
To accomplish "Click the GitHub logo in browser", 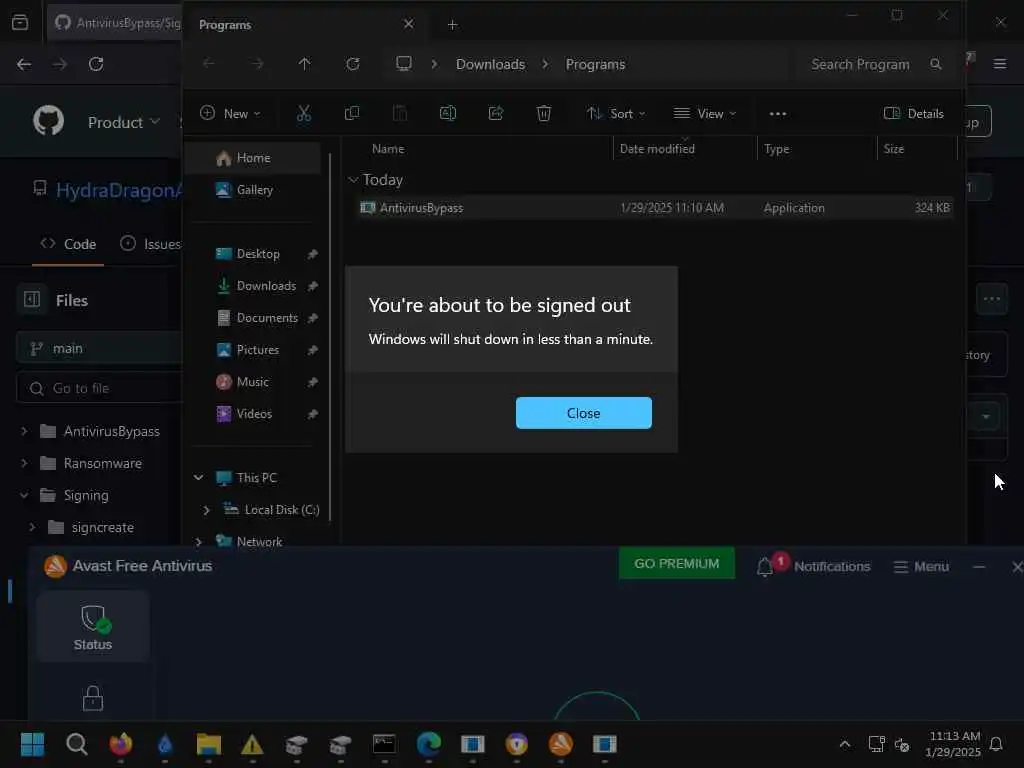I will pos(48,121).
